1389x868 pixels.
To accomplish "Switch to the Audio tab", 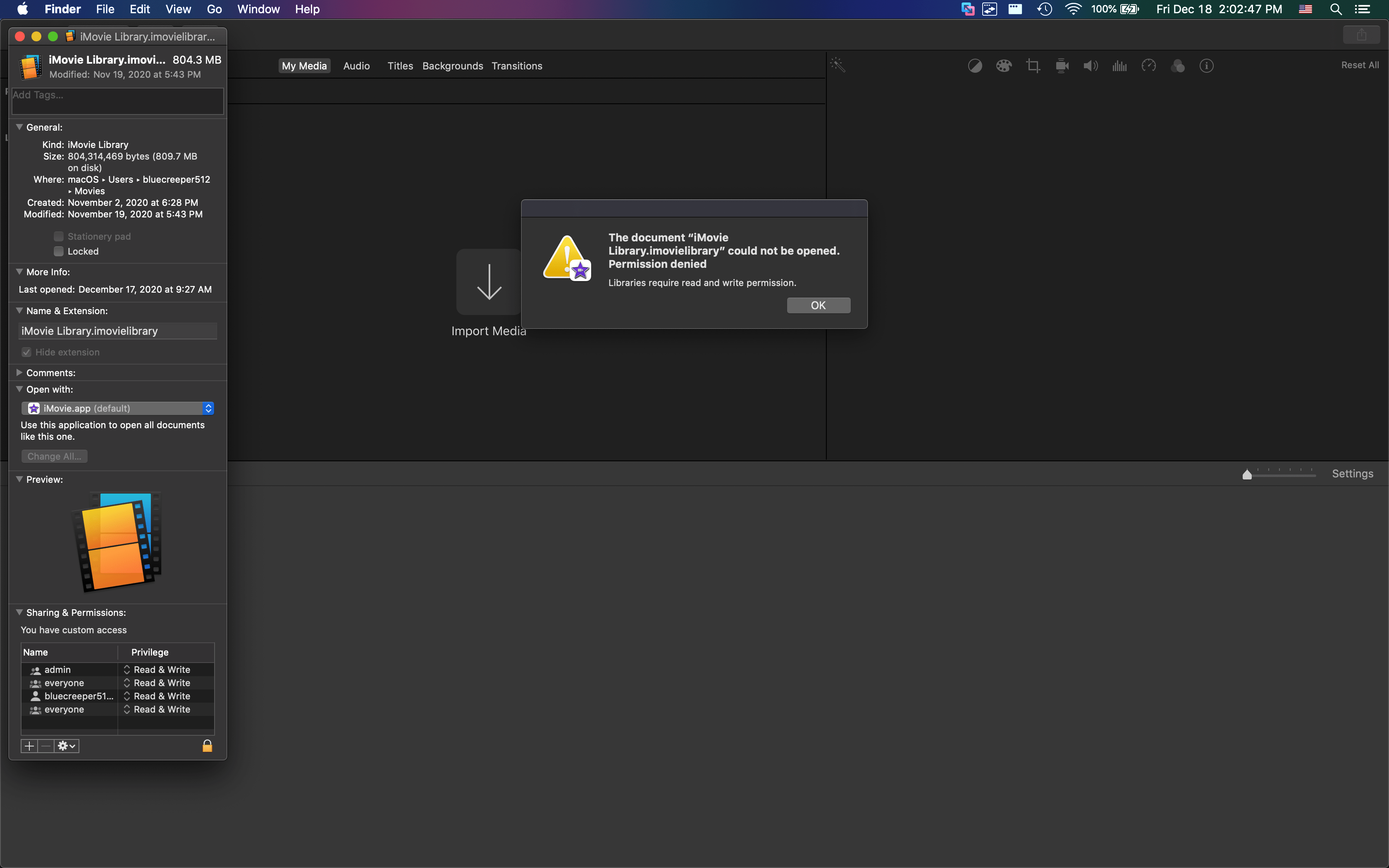I will pyautogui.click(x=356, y=65).
